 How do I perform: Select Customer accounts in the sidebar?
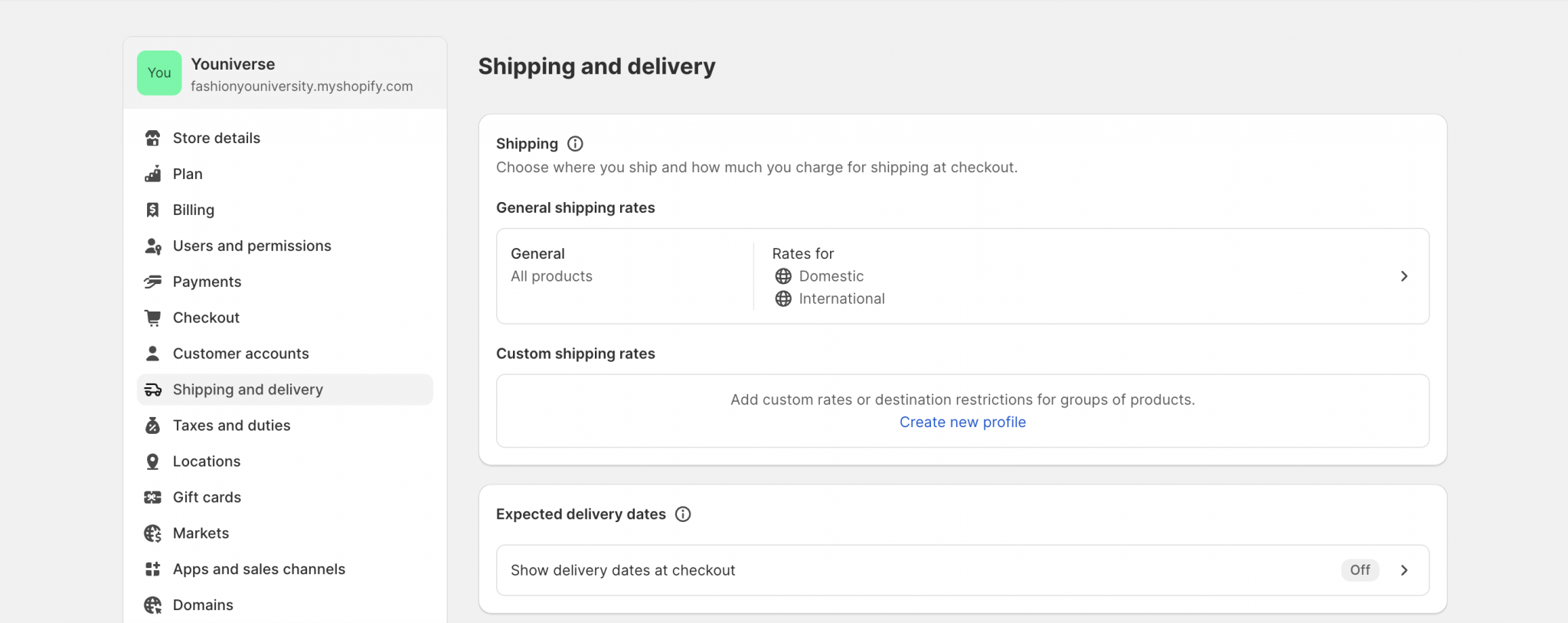coord(240,354)
